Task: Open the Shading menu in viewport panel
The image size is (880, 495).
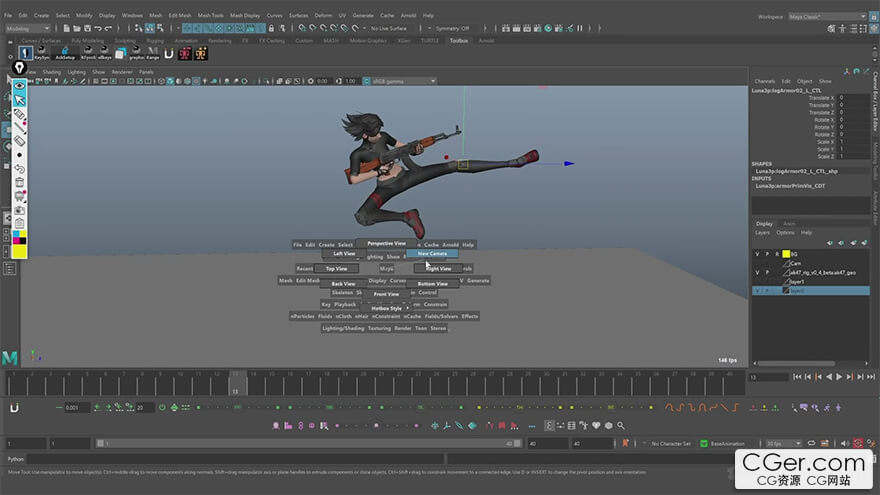Action: [x=52, y=72]
